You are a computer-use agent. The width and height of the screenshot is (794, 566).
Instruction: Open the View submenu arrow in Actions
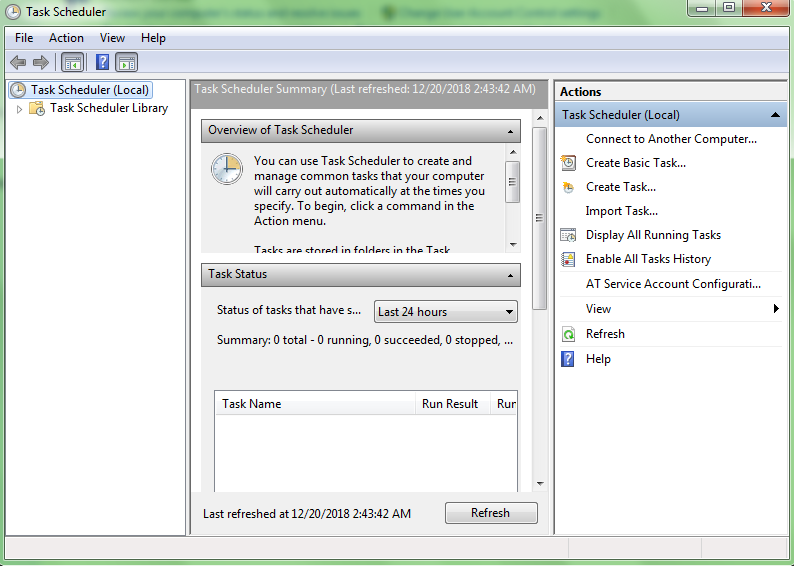tap(776, 308)
